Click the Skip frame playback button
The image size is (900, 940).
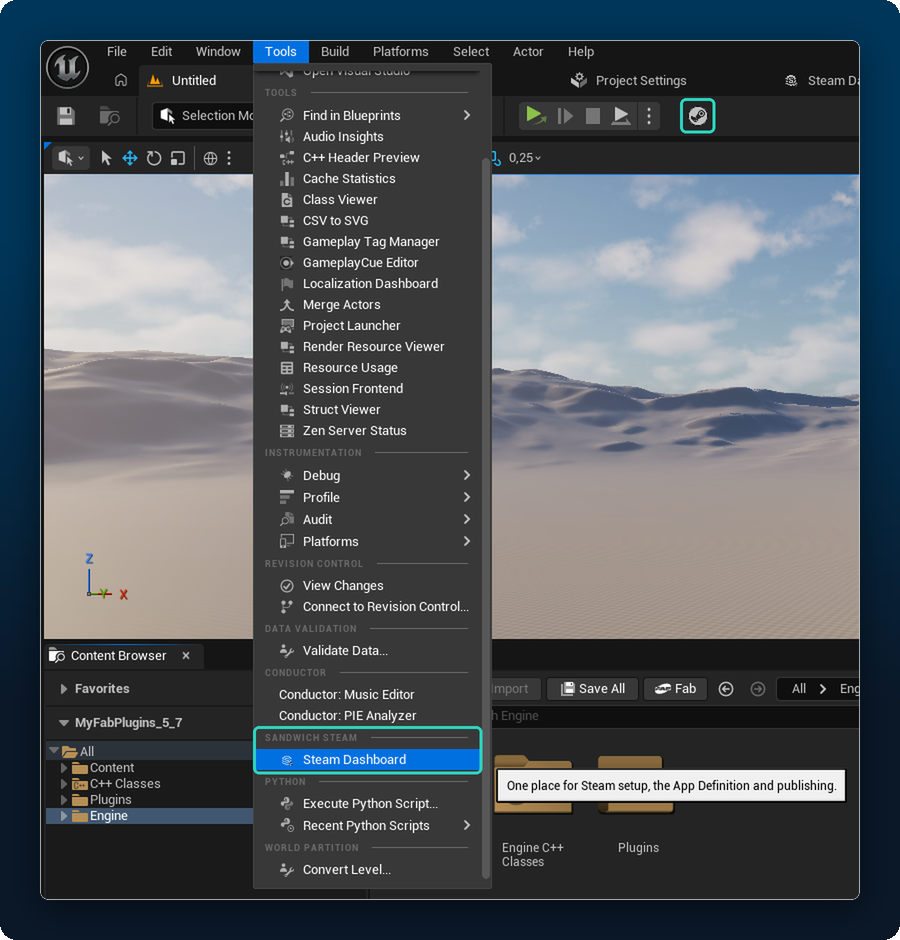(x=565, y=116)
